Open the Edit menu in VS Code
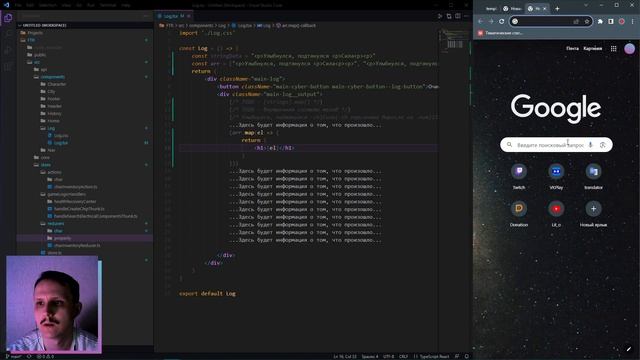The height and width of the screenshot is (360, 640). click(x=30, y=5)
